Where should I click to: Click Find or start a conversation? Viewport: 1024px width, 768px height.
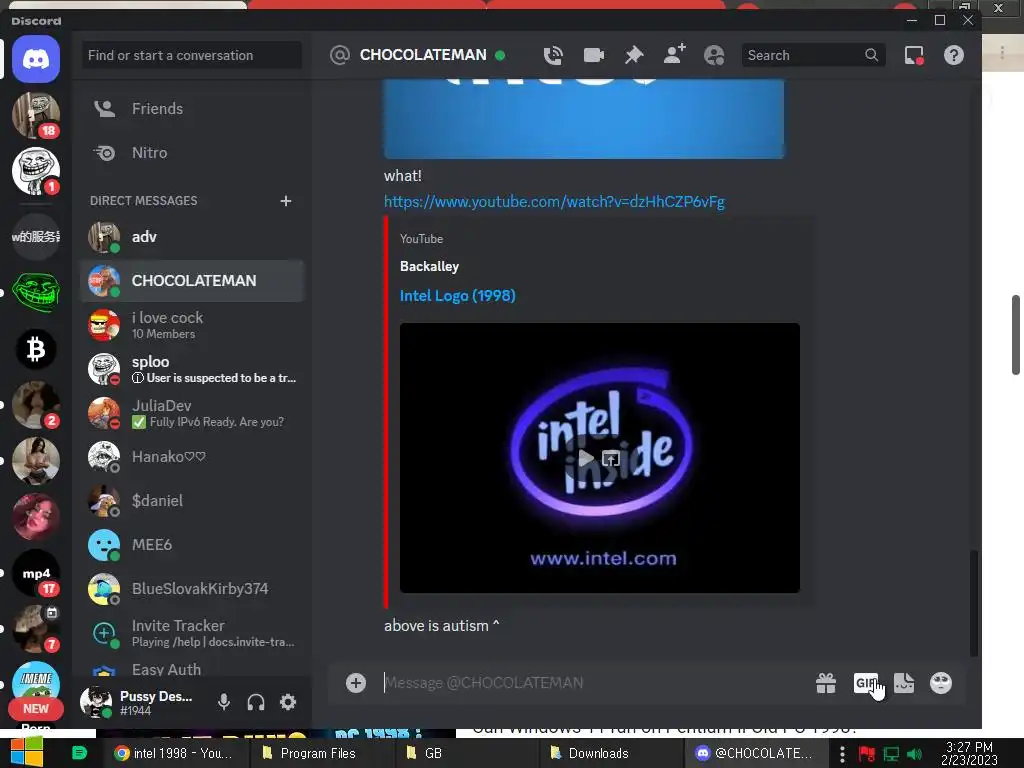pos(192,56)
